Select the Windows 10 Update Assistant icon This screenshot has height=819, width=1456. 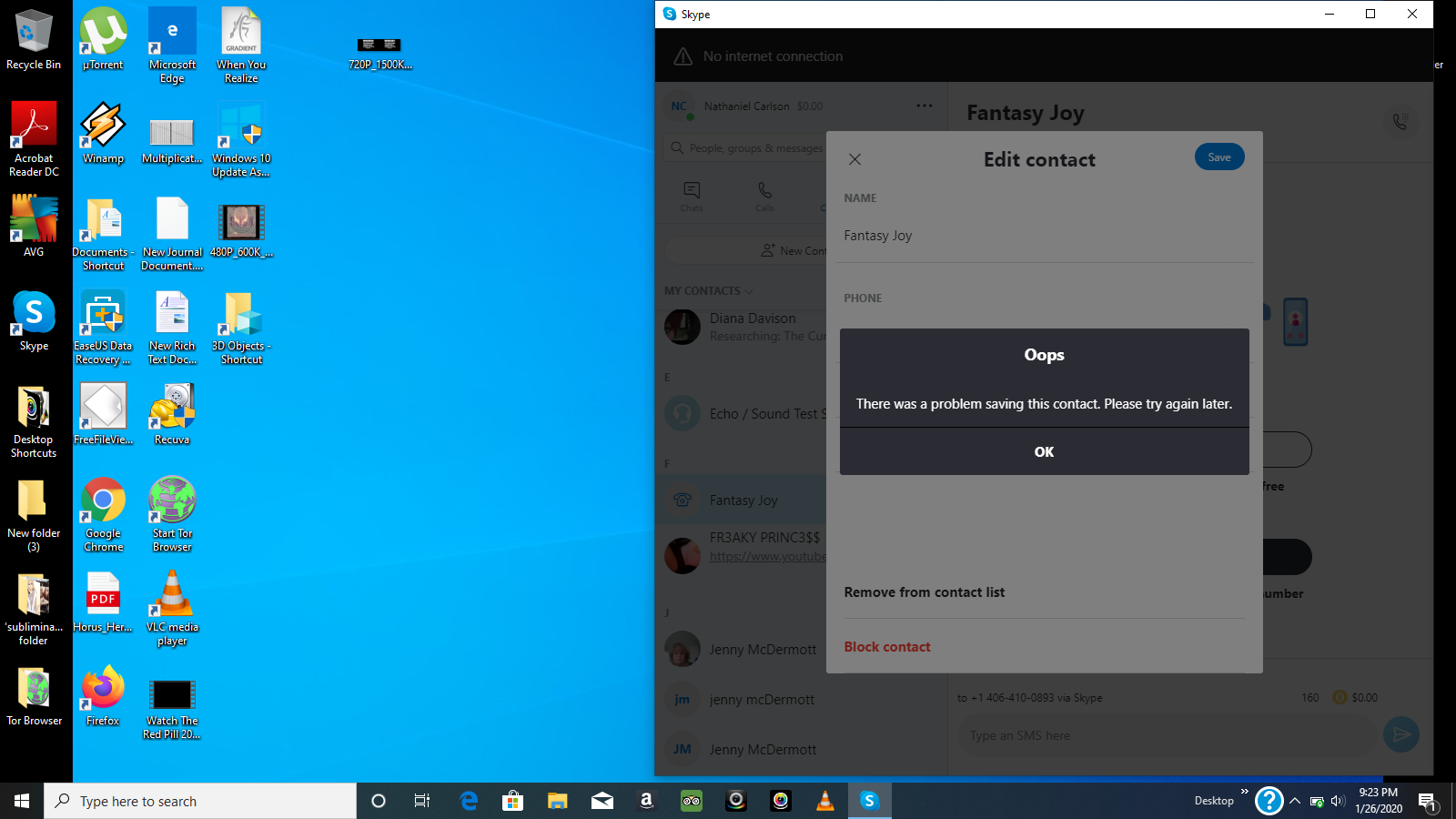[241, 139]
